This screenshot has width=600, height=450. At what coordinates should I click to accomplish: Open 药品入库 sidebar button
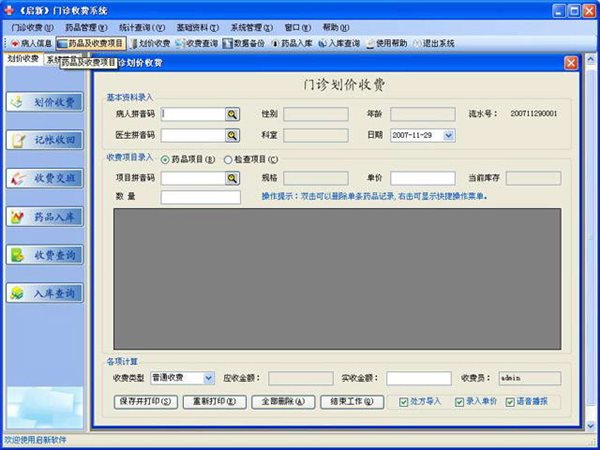click(45, 217)
